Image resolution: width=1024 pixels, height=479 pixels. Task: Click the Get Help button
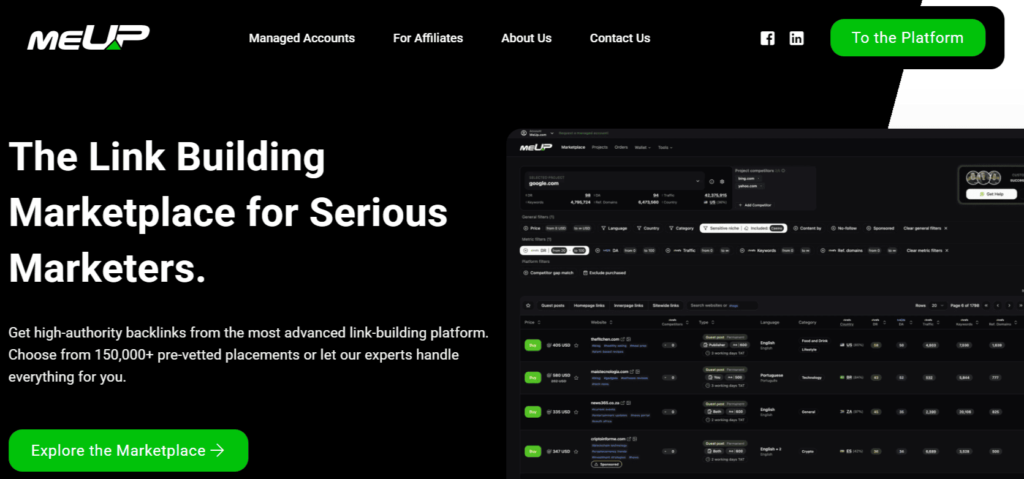[x=991, y=194]
